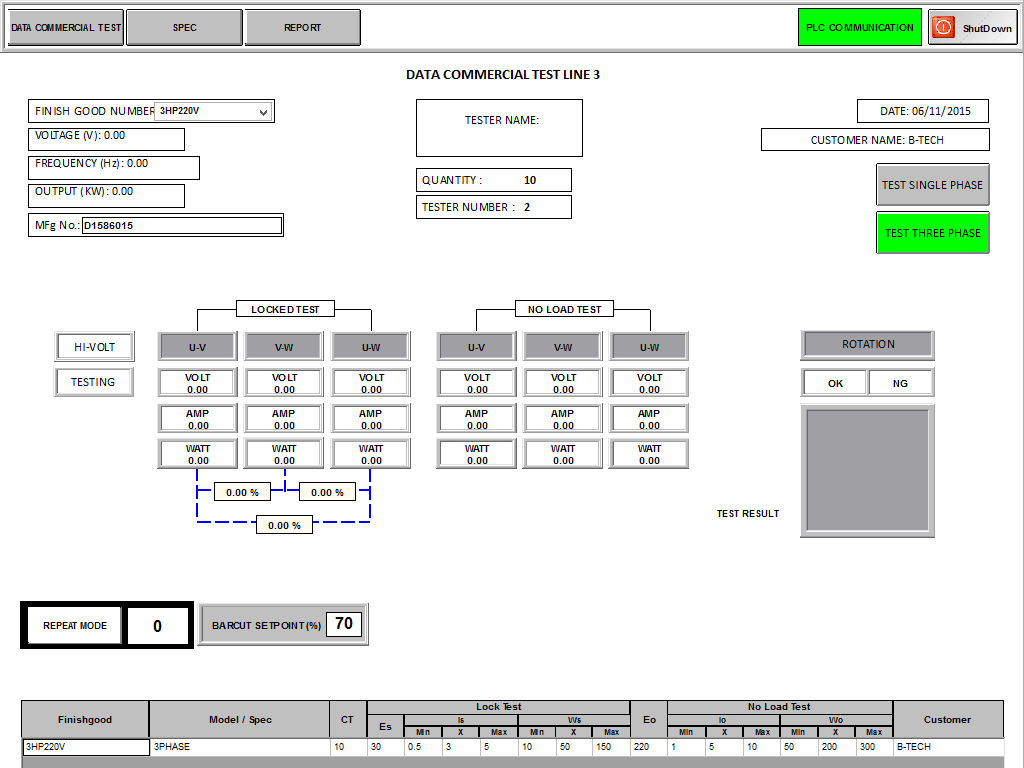Click the No Load Test group header
1024x768 pixels.
coord(779,707)
